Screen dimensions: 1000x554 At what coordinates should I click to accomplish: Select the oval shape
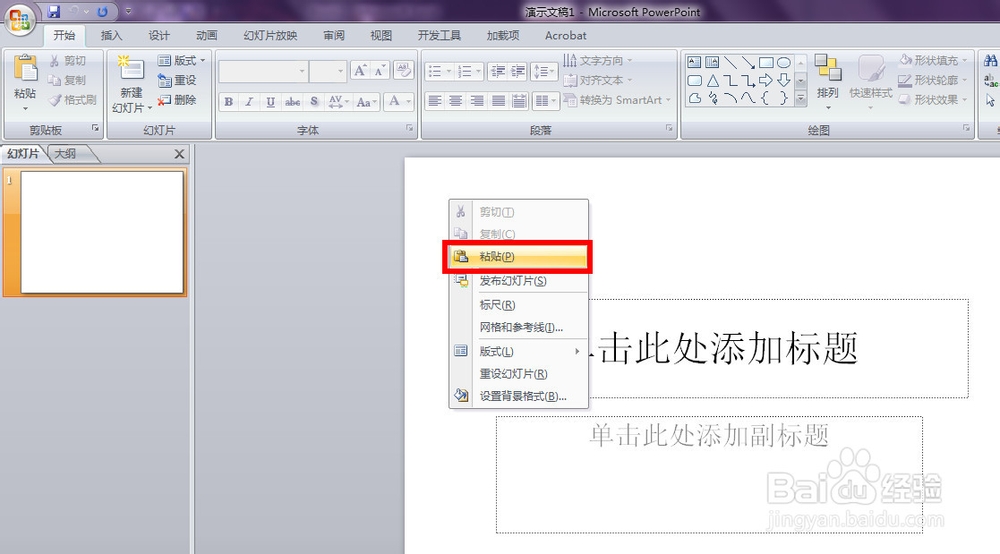(784, 62)
